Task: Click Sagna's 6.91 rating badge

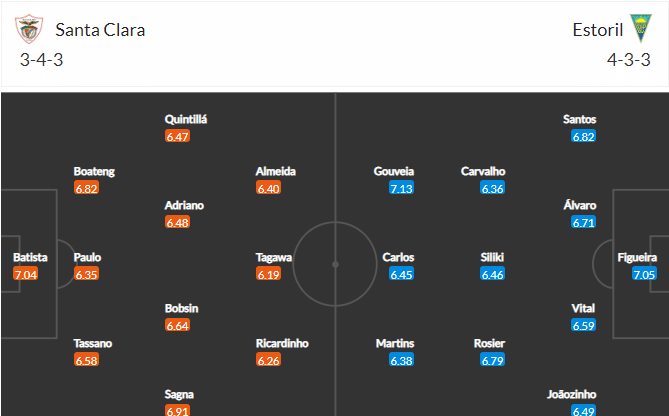Action: point(177,410)
